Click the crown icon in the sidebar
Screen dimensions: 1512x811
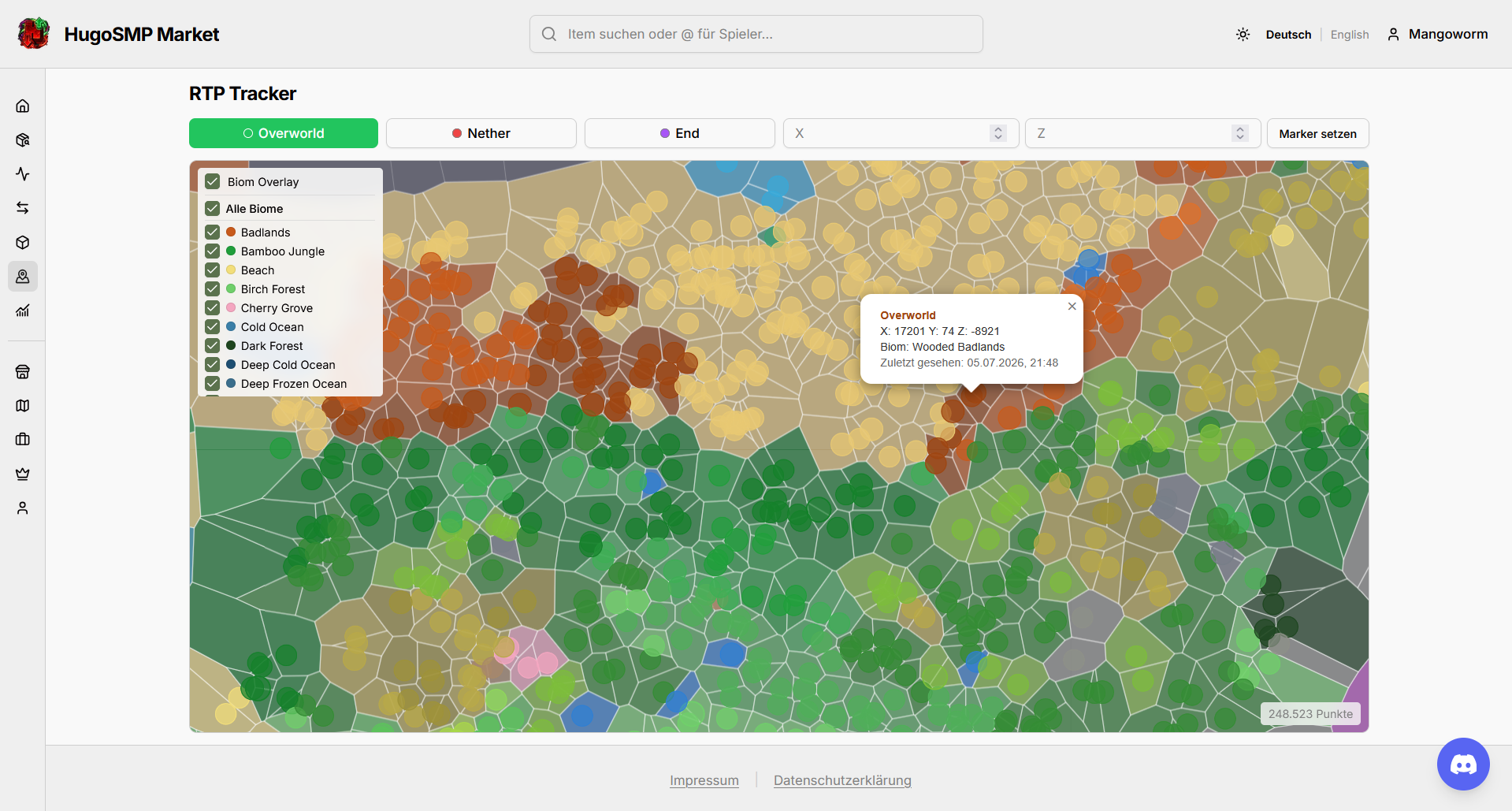click(x=23, y=474)
